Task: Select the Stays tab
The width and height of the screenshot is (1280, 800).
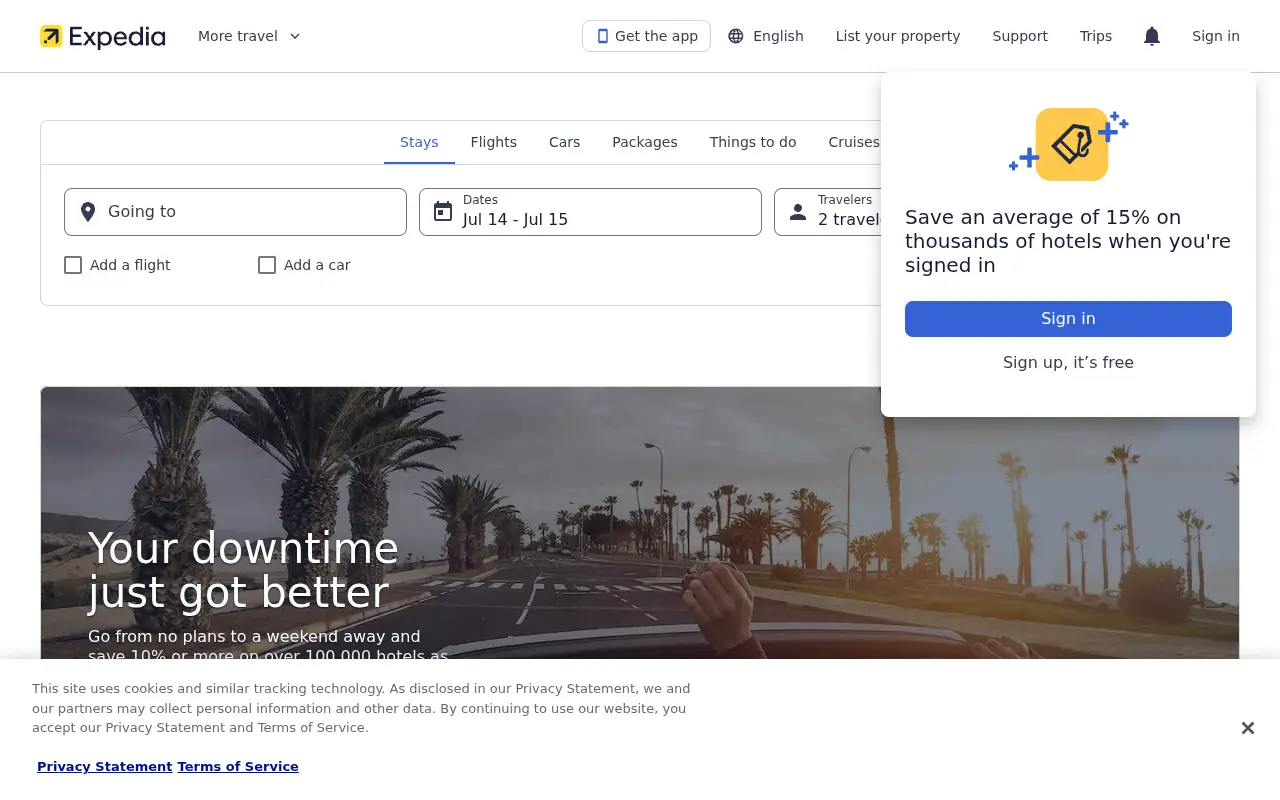Action: 419,142
